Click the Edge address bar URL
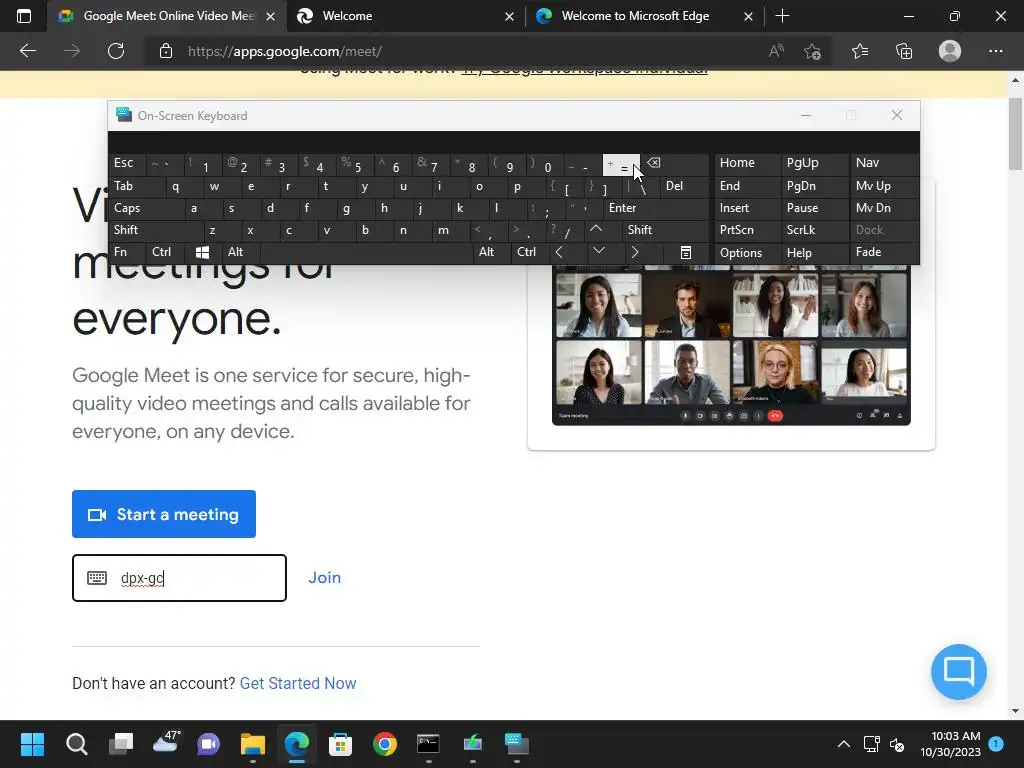This screenshot has width=1024, height=768. click(285, 51)
